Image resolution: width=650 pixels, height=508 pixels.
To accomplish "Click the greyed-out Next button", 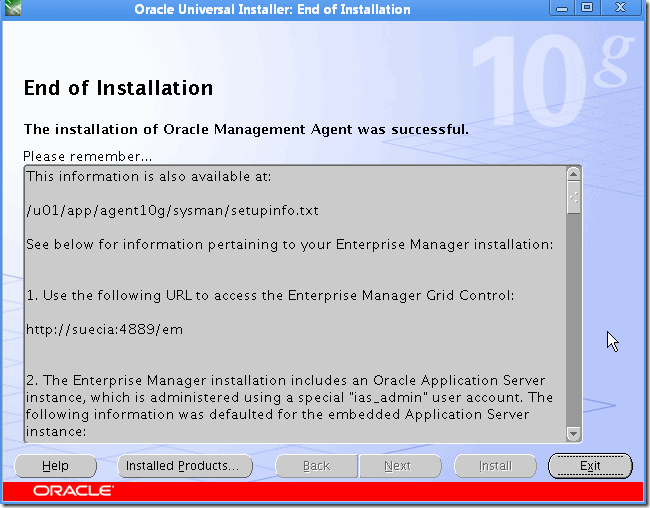I will [x=400, y=466].
